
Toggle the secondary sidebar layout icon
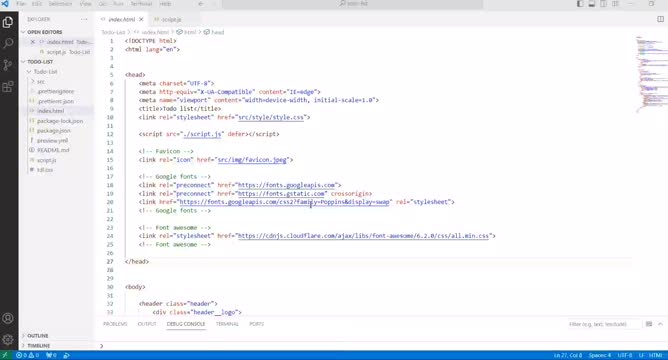(603, 4)
